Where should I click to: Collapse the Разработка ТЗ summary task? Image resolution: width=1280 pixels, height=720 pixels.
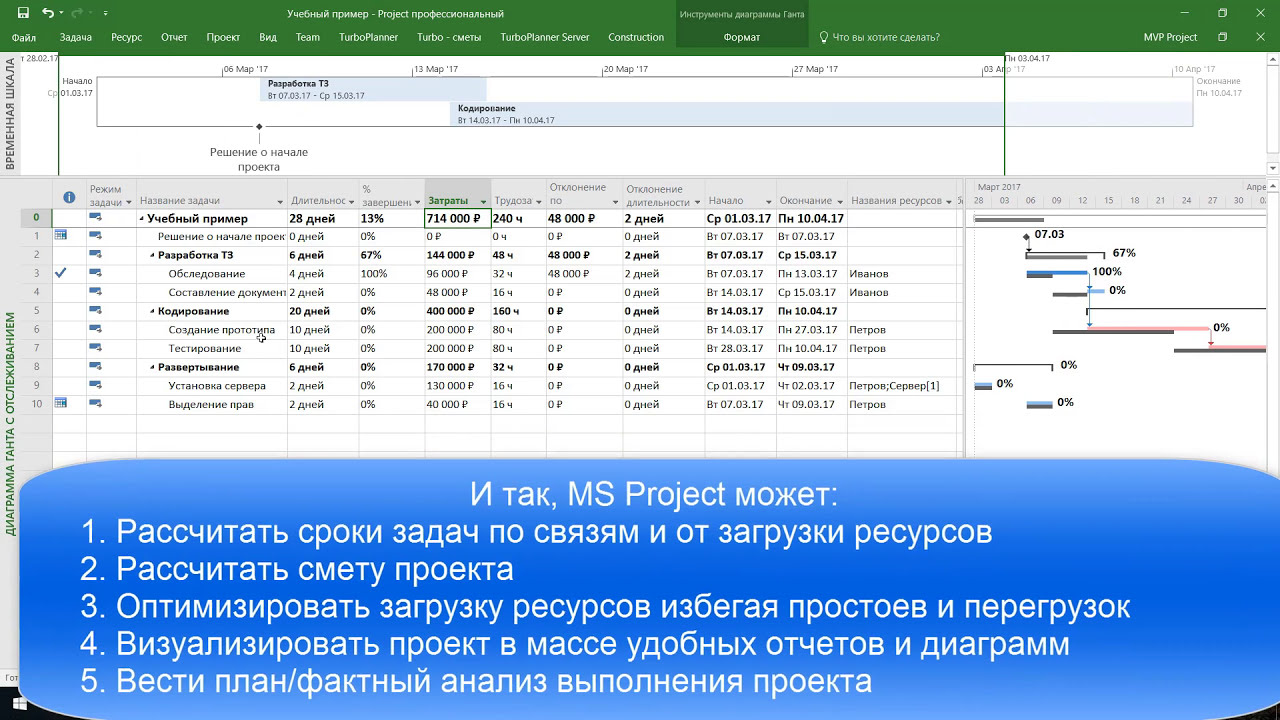tap(152, 256)
